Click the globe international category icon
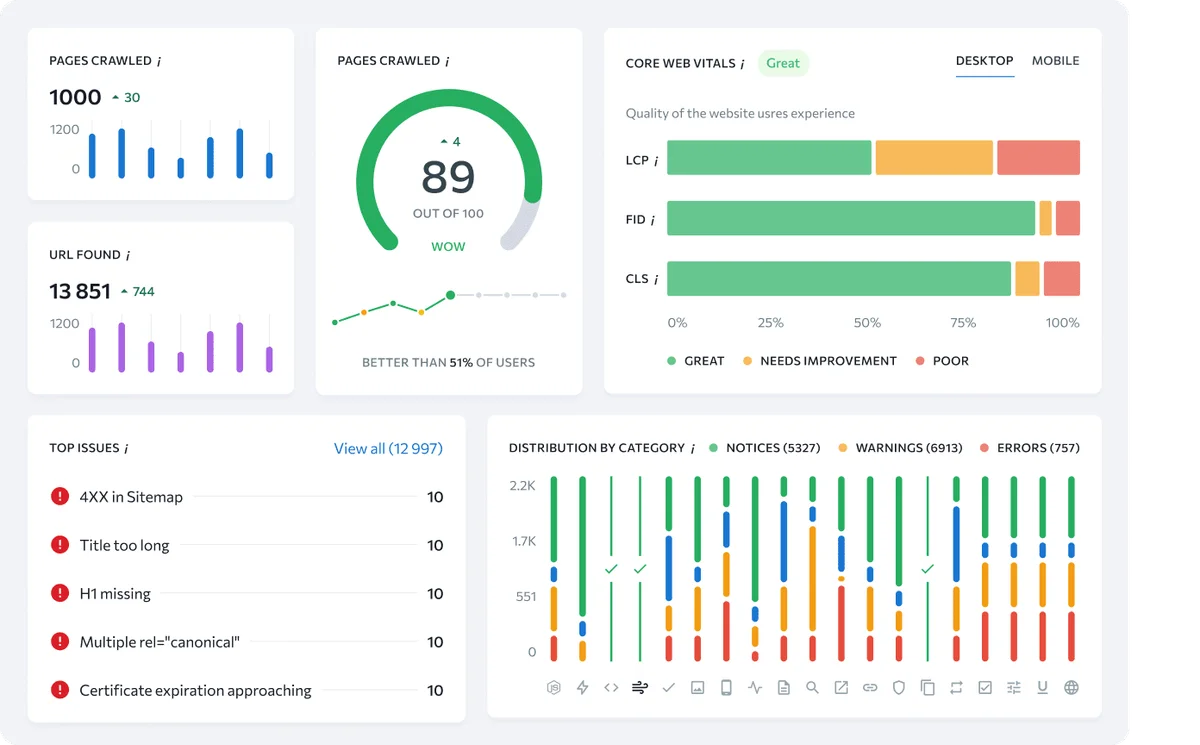Viewport: 1200px width, 745px height. pos(1071,688)
